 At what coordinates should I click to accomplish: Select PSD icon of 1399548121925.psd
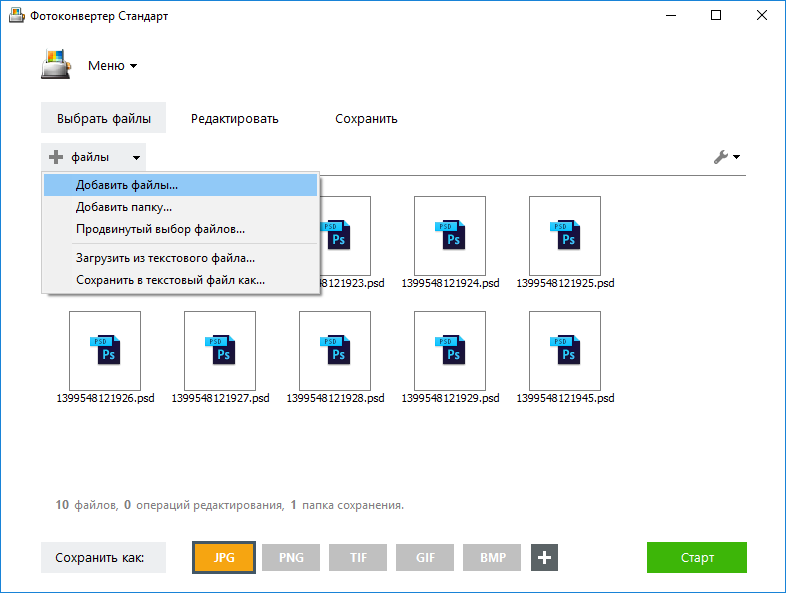click(565, 236)
